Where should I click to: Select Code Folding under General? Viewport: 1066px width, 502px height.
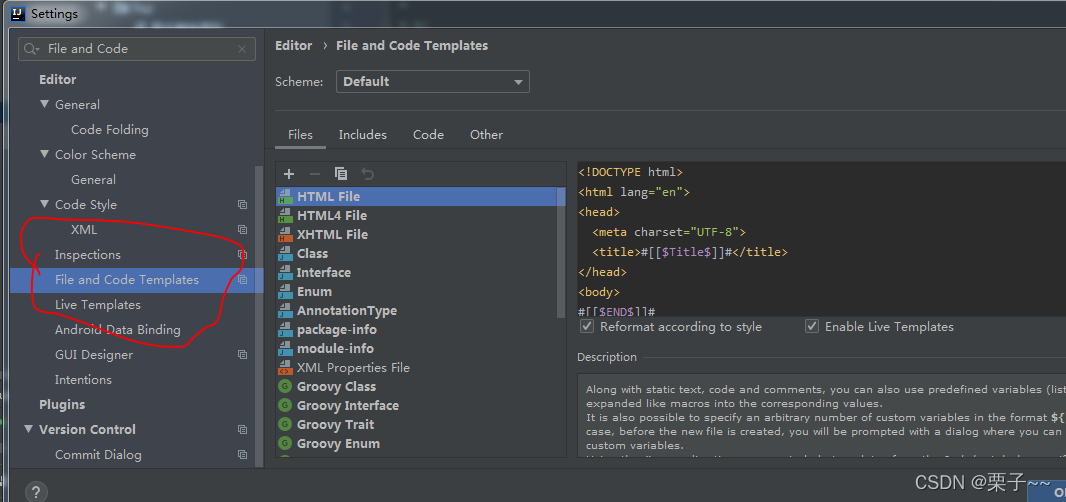pyautogui.click(x=109, y=130)
